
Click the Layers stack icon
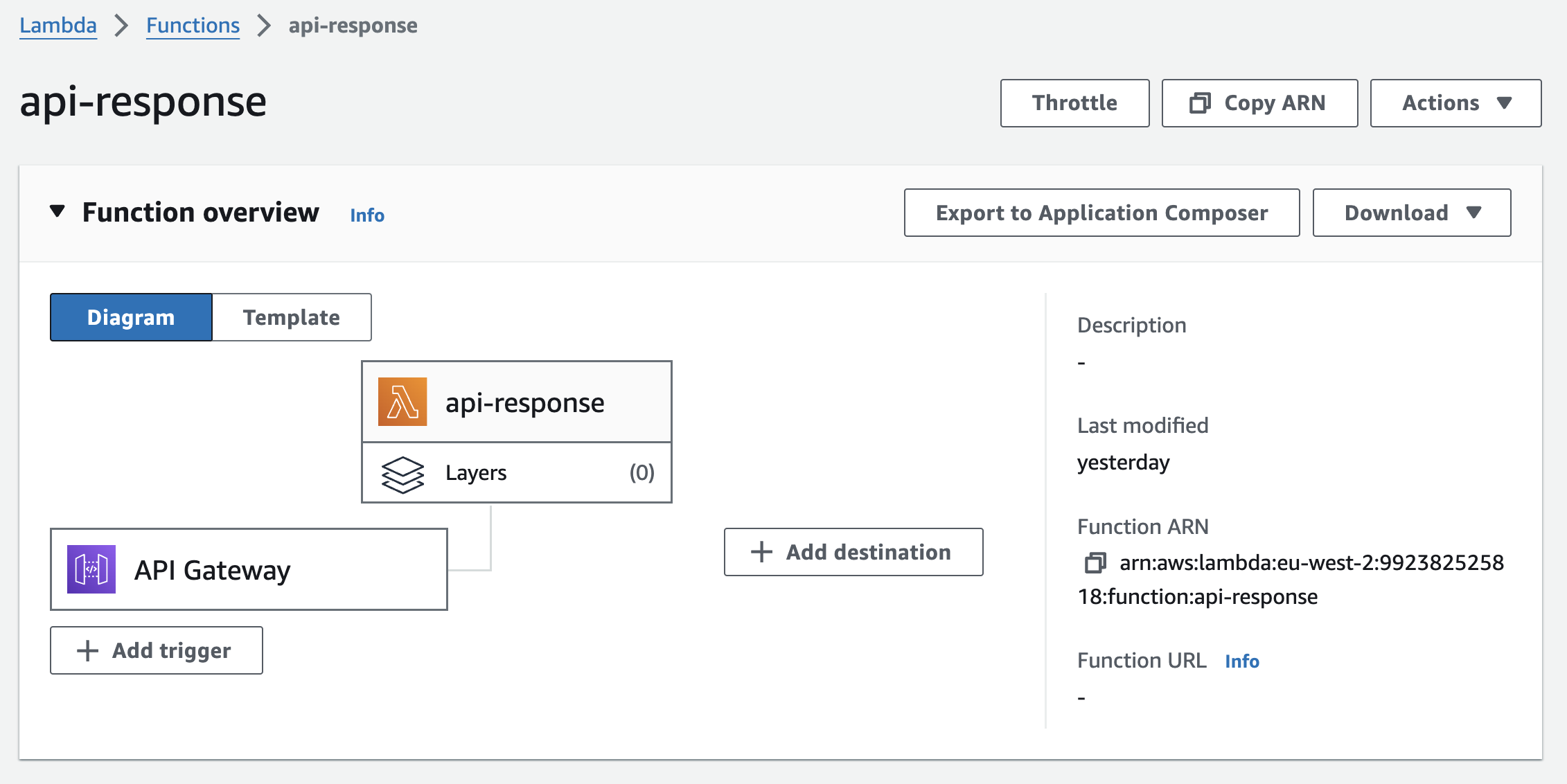pyautogui.click(x=402, y=474)
